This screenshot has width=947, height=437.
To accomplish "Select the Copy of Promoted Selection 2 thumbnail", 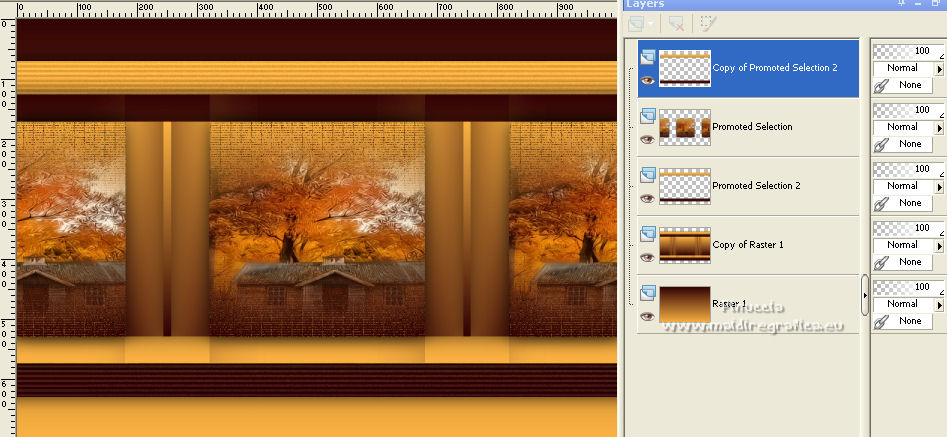I will coord(685,68).
